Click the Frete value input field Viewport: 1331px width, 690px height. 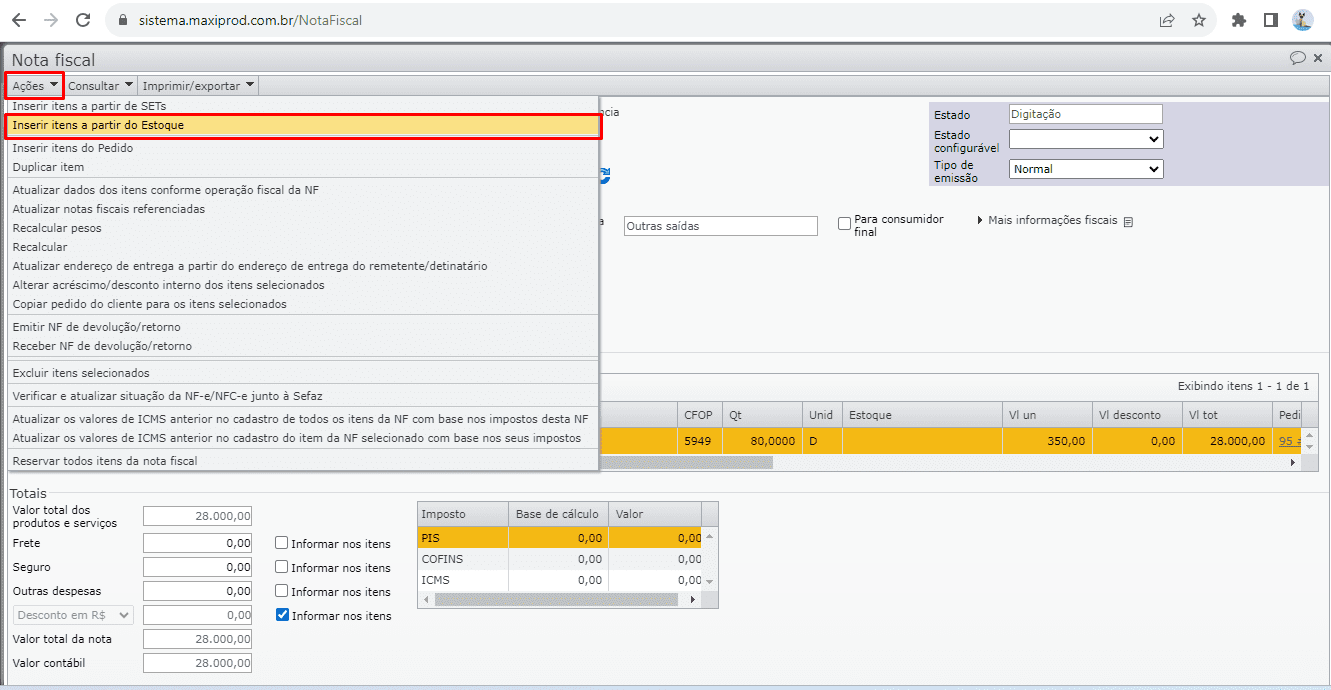[x=197, y=543]
